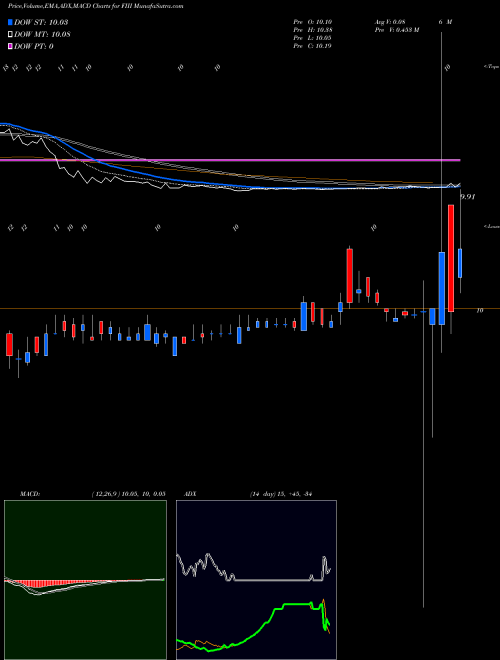Click the 'Pre H: 10.38' high value
The image size is (500, 660).
coord(313,30)
